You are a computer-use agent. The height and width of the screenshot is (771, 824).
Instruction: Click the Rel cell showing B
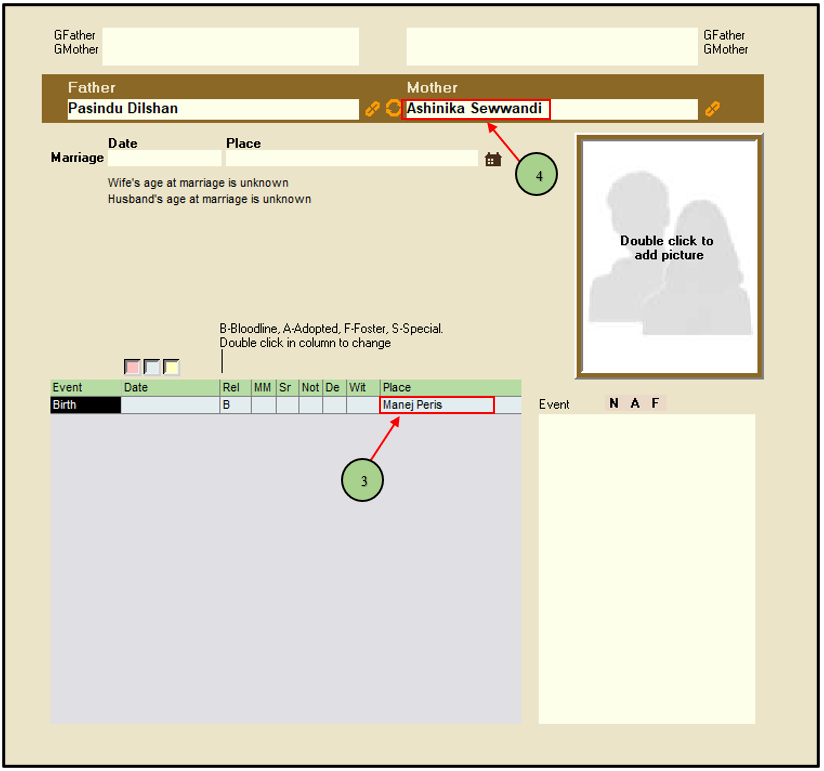(234, 405)
